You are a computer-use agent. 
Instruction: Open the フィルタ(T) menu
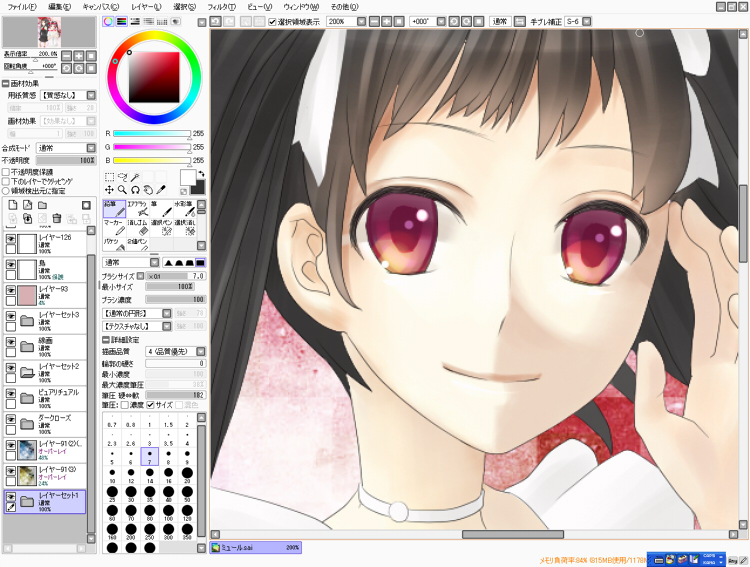pos(222,7)
